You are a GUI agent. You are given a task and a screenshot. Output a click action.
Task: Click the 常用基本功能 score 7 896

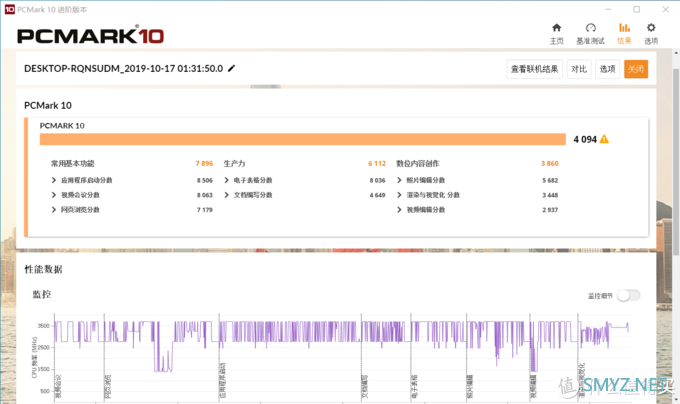click(204, 163)
